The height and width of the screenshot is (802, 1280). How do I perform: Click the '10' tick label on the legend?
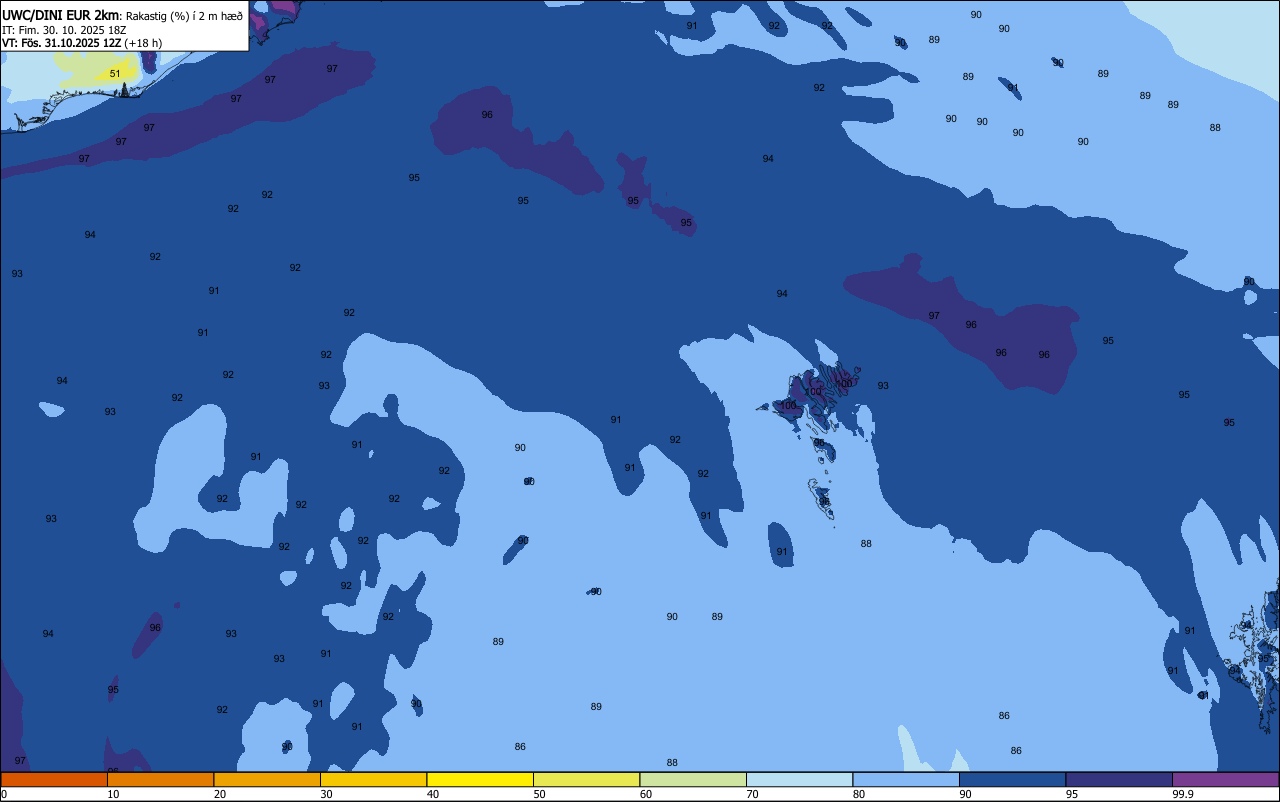[x=113, y=794]
